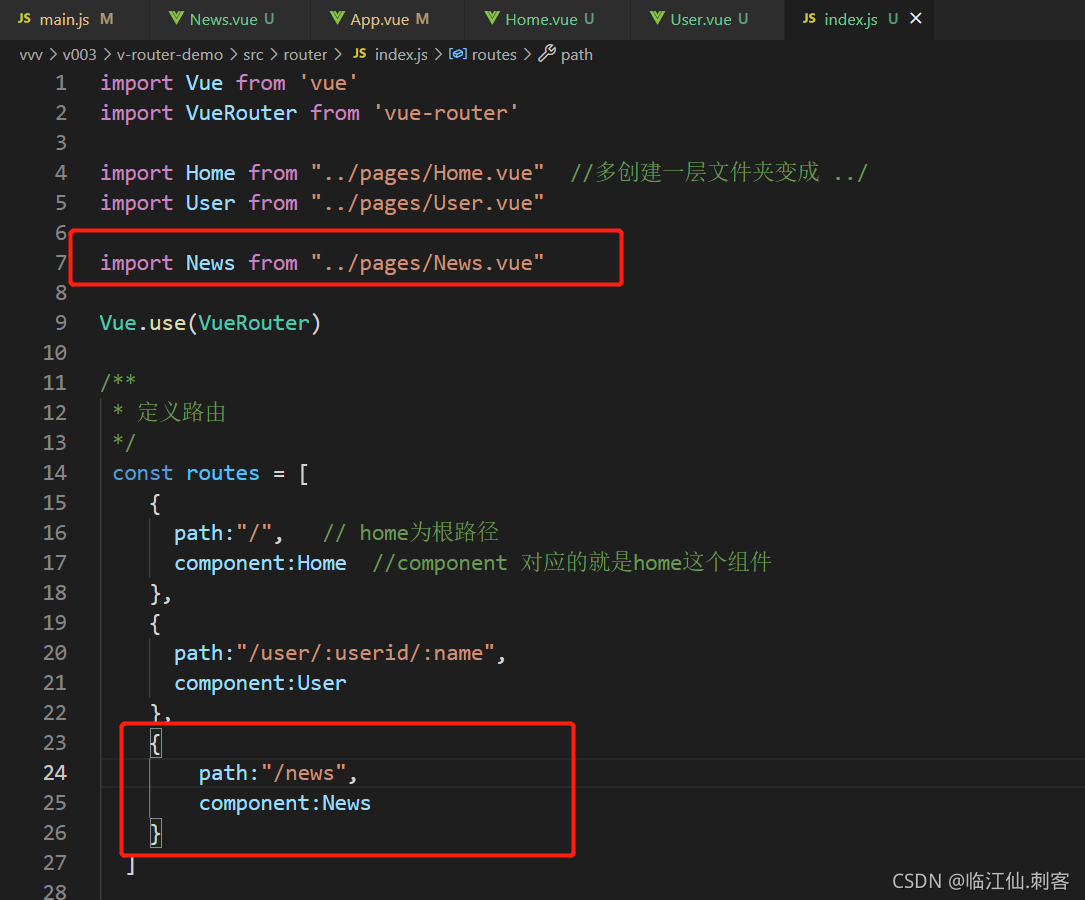This screenshot has width=1085, height=900.
Task: Click line number 1 in gutter
Action: [61, 84]
